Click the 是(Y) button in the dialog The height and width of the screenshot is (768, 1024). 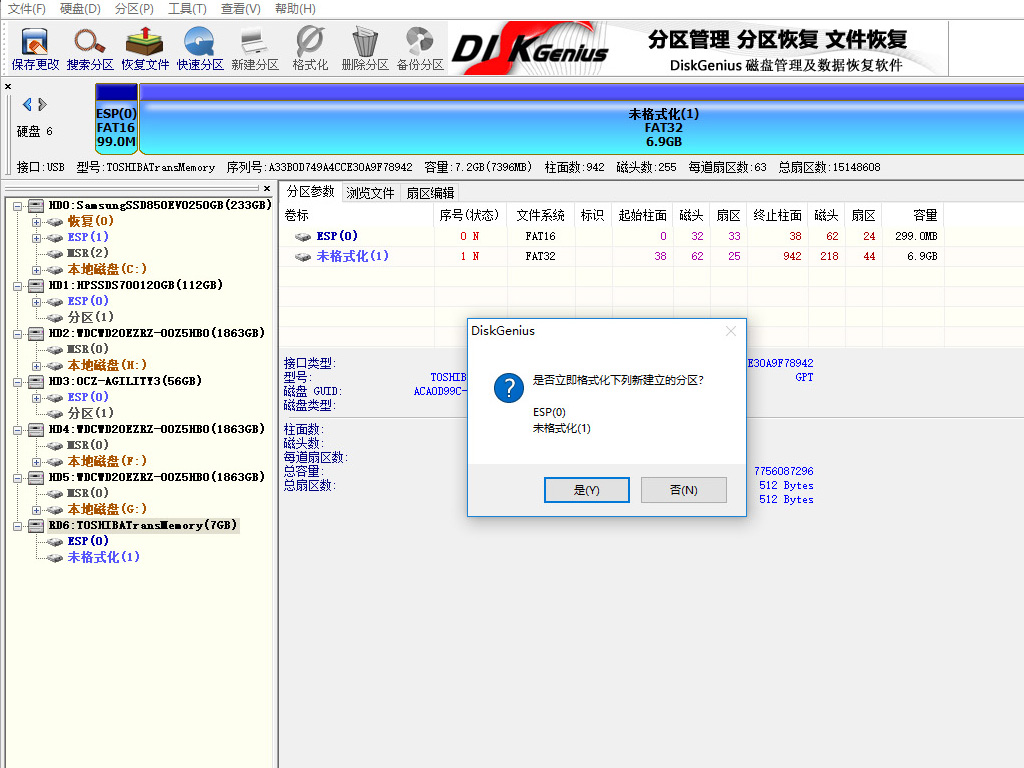click(x=587, y=490)
